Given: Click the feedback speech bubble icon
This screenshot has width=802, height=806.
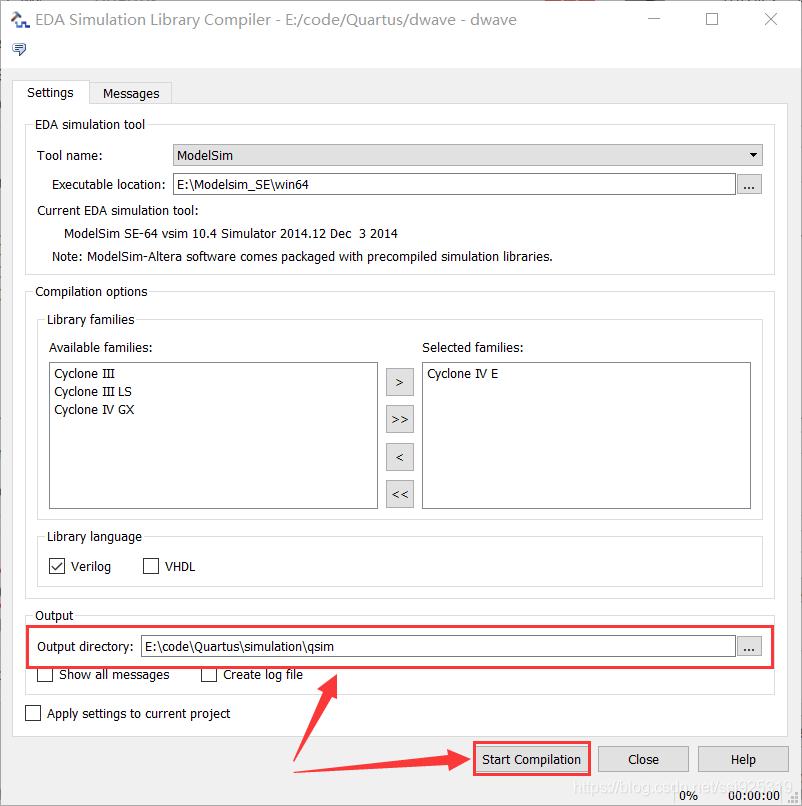Looking at the screenshot, I should (19, 49).
